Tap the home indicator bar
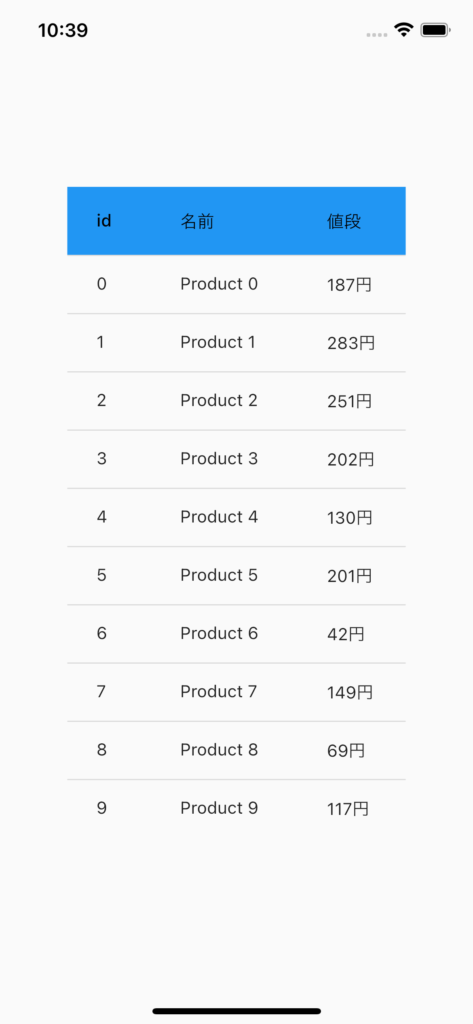This screenshot has width=473, height=1024. point(236,1011)
